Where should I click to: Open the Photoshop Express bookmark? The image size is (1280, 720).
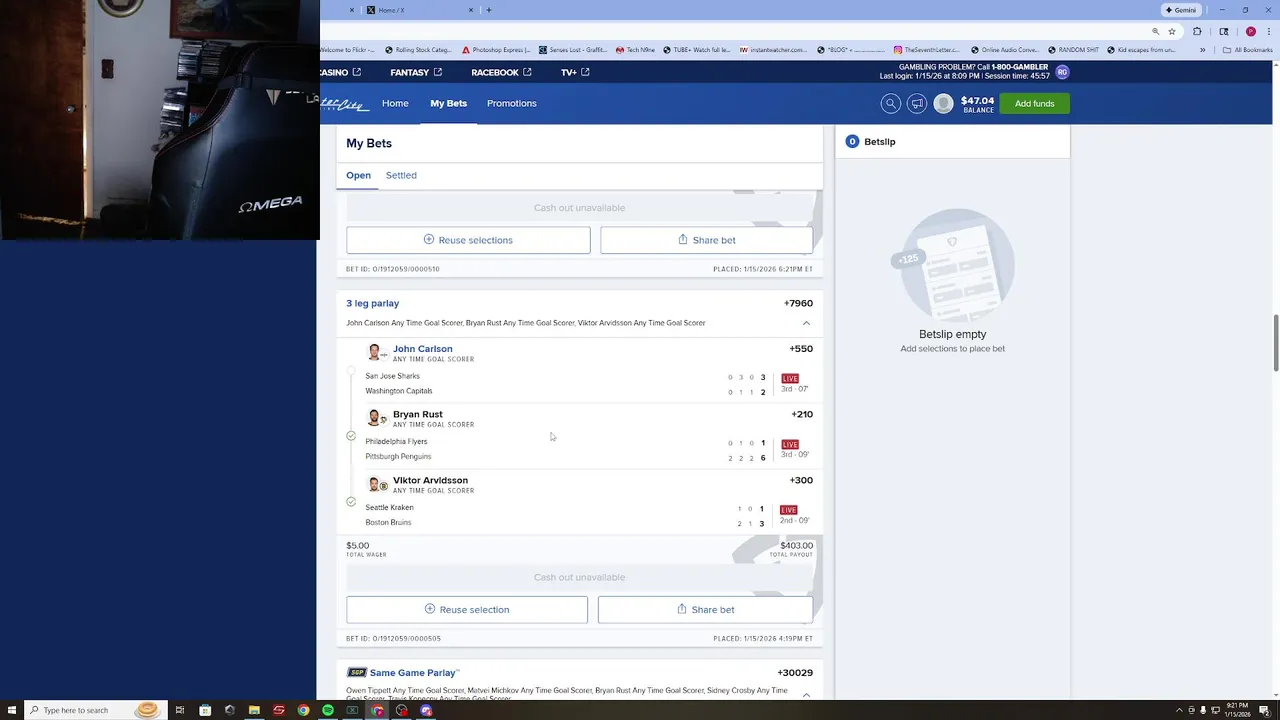click(x=496, y=50)
